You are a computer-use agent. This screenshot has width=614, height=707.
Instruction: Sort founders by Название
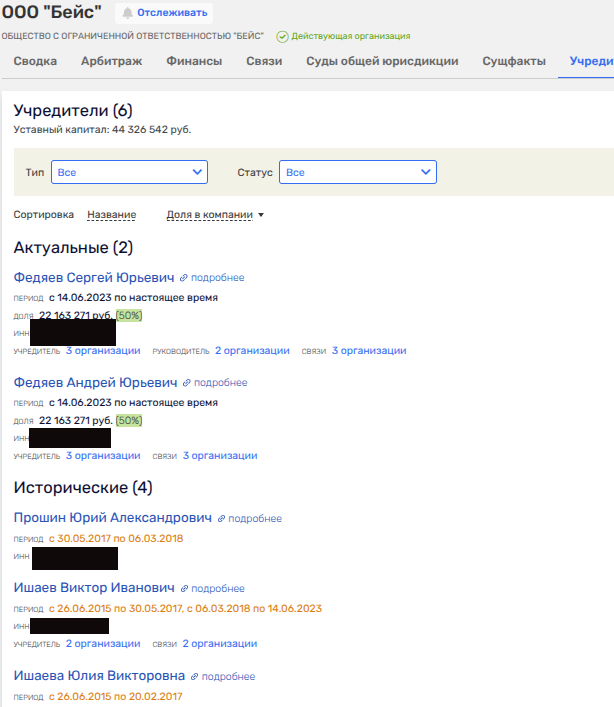click(x=111, y=215)
